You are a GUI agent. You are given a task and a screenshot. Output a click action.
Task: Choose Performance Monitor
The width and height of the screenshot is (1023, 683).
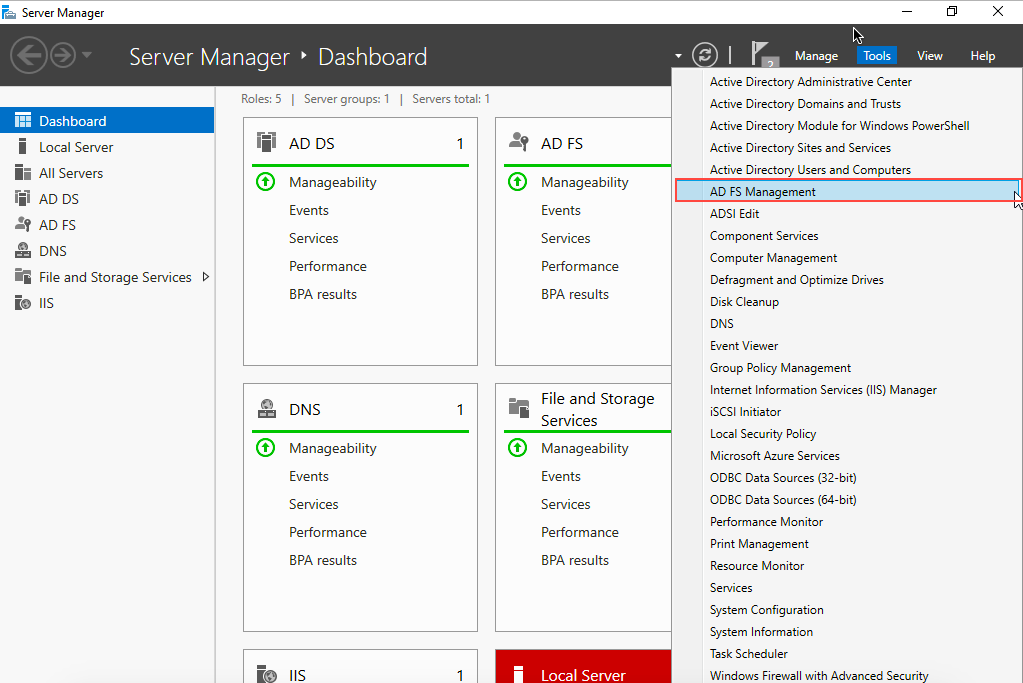point(767,522)
